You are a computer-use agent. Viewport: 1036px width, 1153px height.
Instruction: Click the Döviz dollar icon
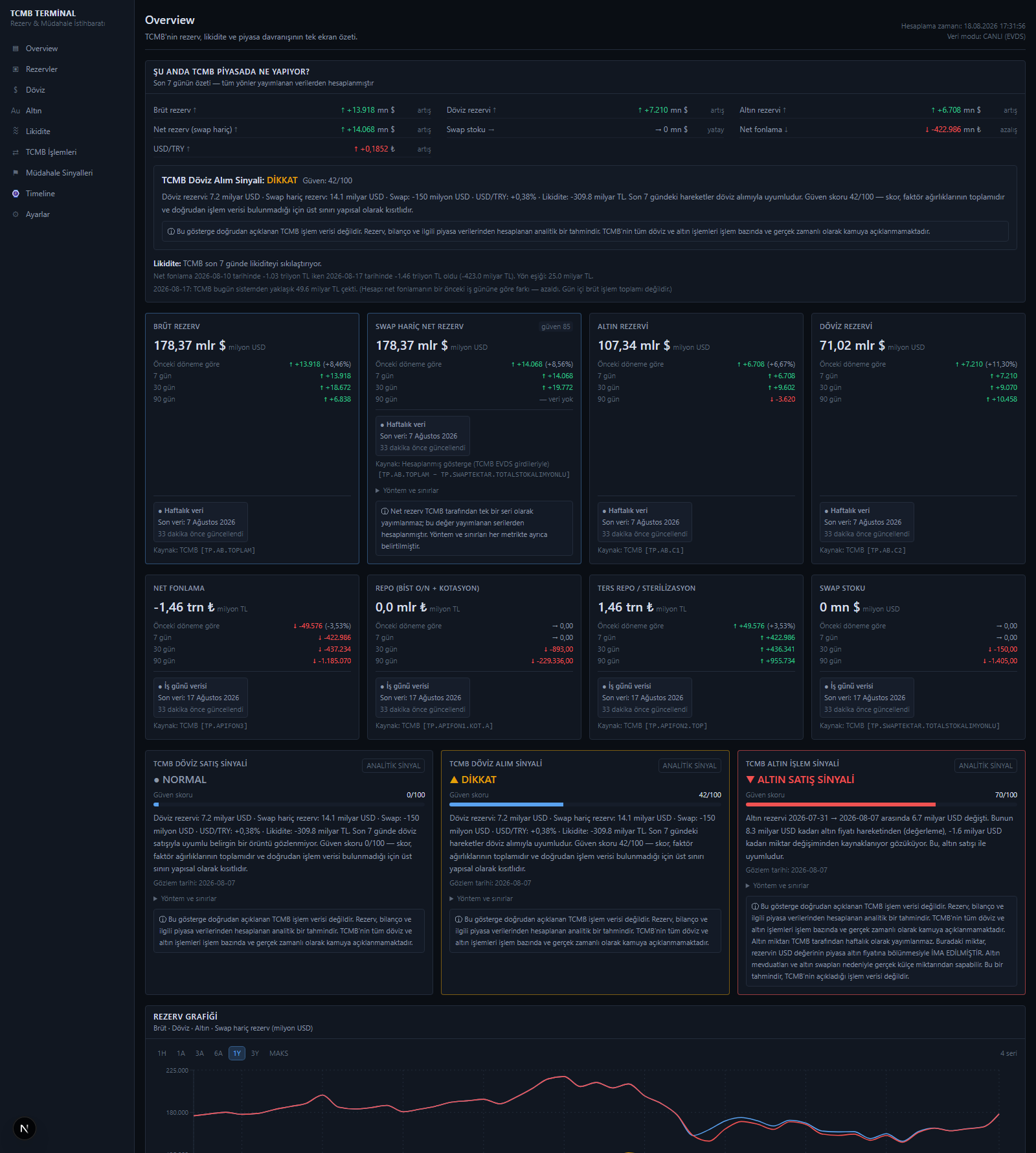pyautogui.click(x=16, y=90)
